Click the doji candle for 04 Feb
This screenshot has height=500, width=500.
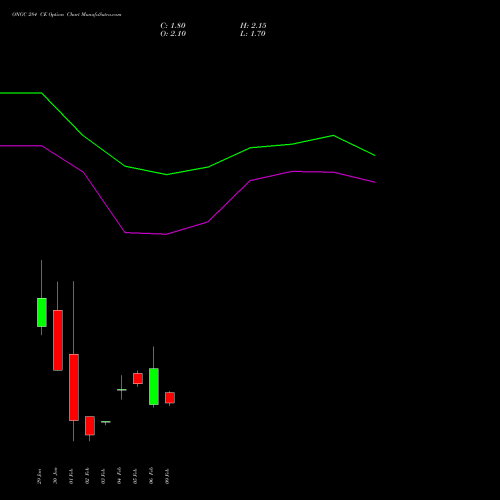[122, 390]
